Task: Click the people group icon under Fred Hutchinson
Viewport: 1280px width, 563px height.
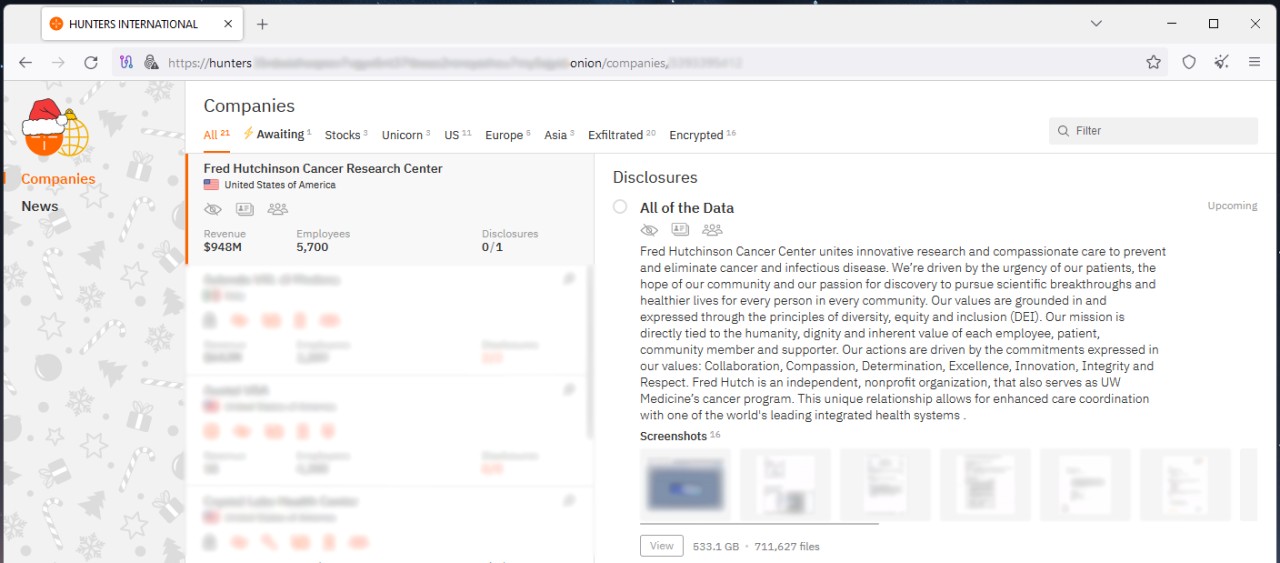Action: (277, 209)
